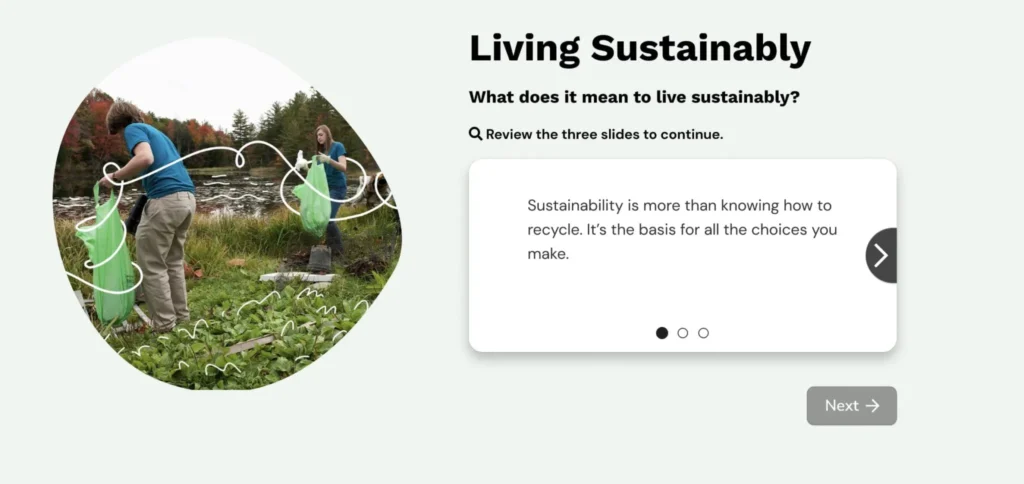Click the person in teal shirt bending over
This screenshot has height=484, width=1024.
[x=157, y=200]
